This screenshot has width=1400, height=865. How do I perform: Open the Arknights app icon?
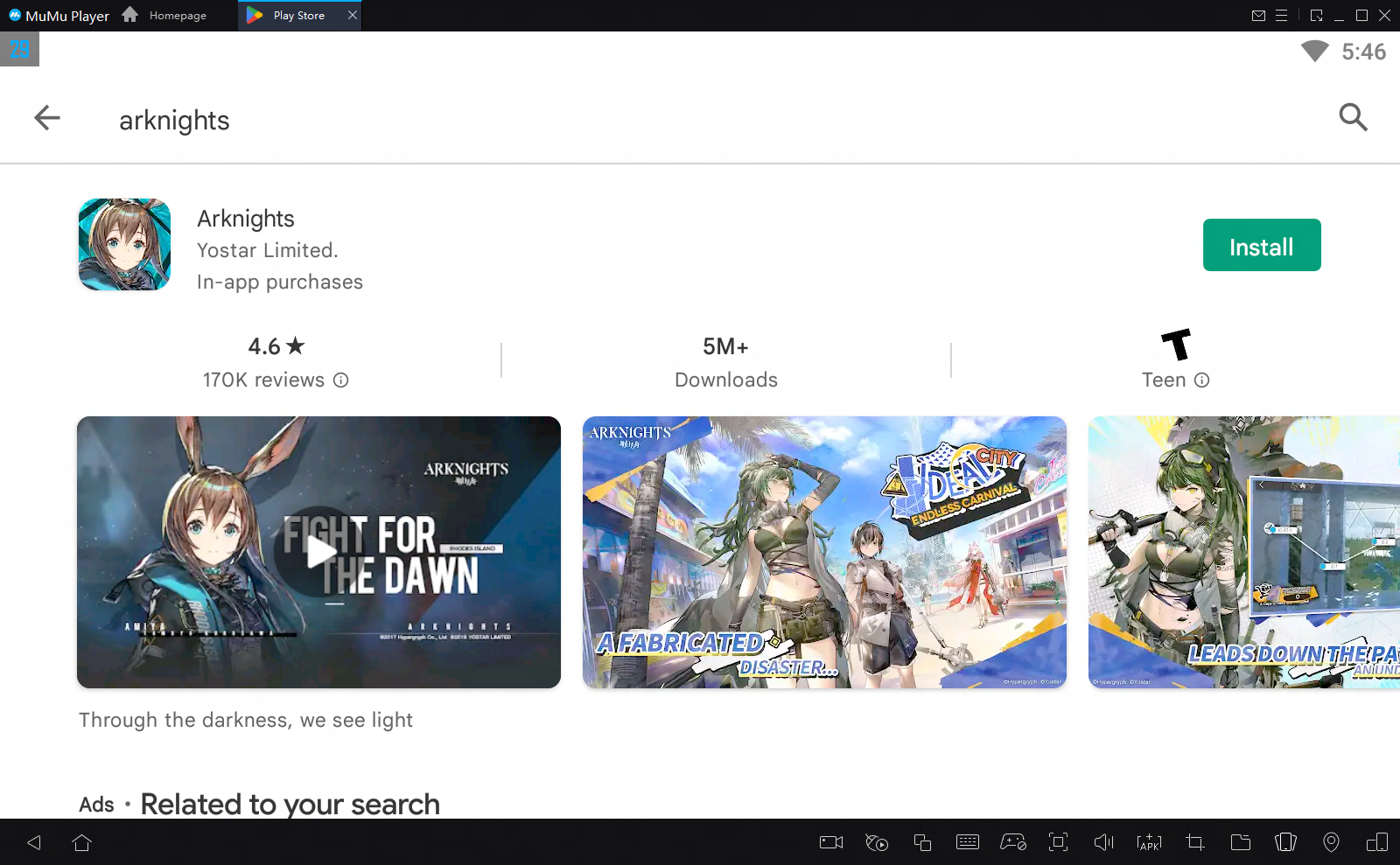click(124, 244)
